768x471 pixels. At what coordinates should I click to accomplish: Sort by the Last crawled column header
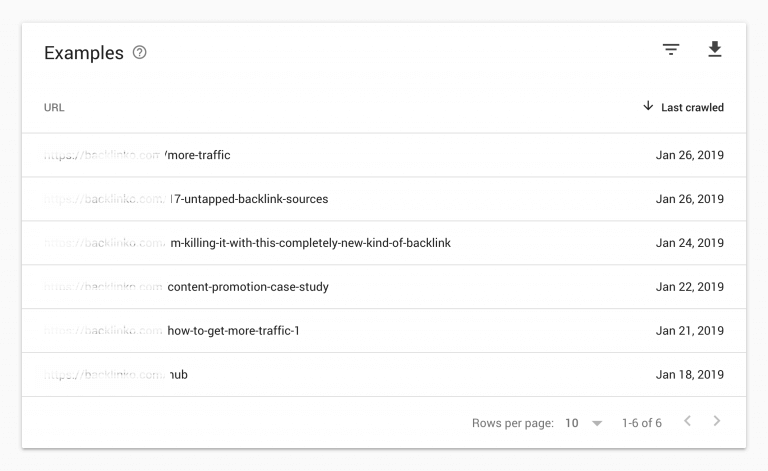point(692,107)
